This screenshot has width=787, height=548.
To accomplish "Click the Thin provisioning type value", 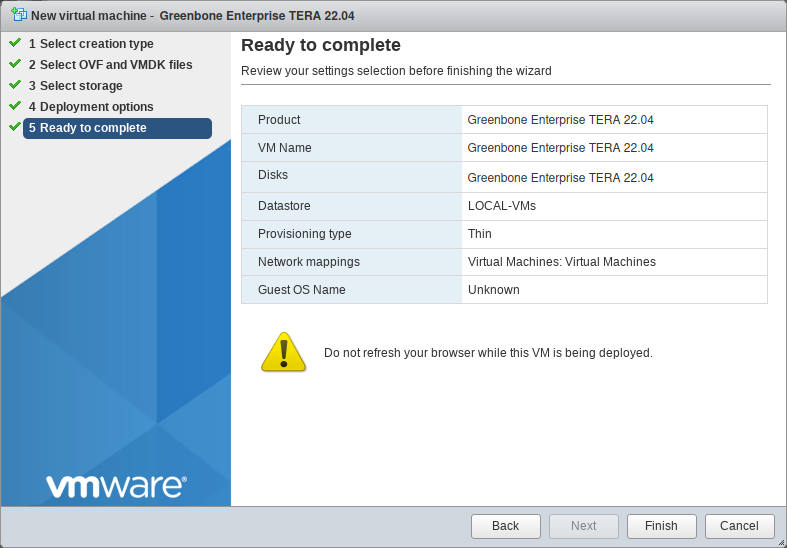I will pyautogui.click(x=480, y=234).
